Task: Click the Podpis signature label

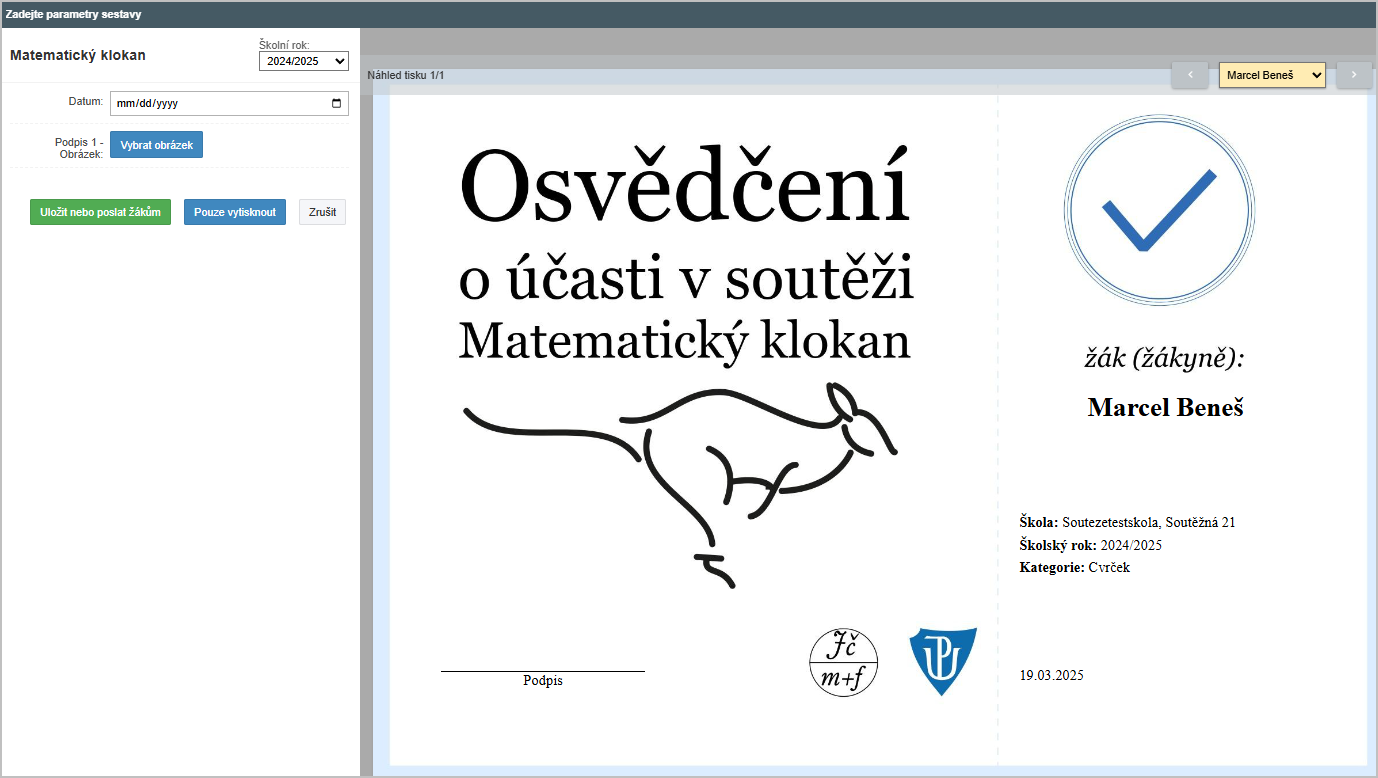Action: 543,680
